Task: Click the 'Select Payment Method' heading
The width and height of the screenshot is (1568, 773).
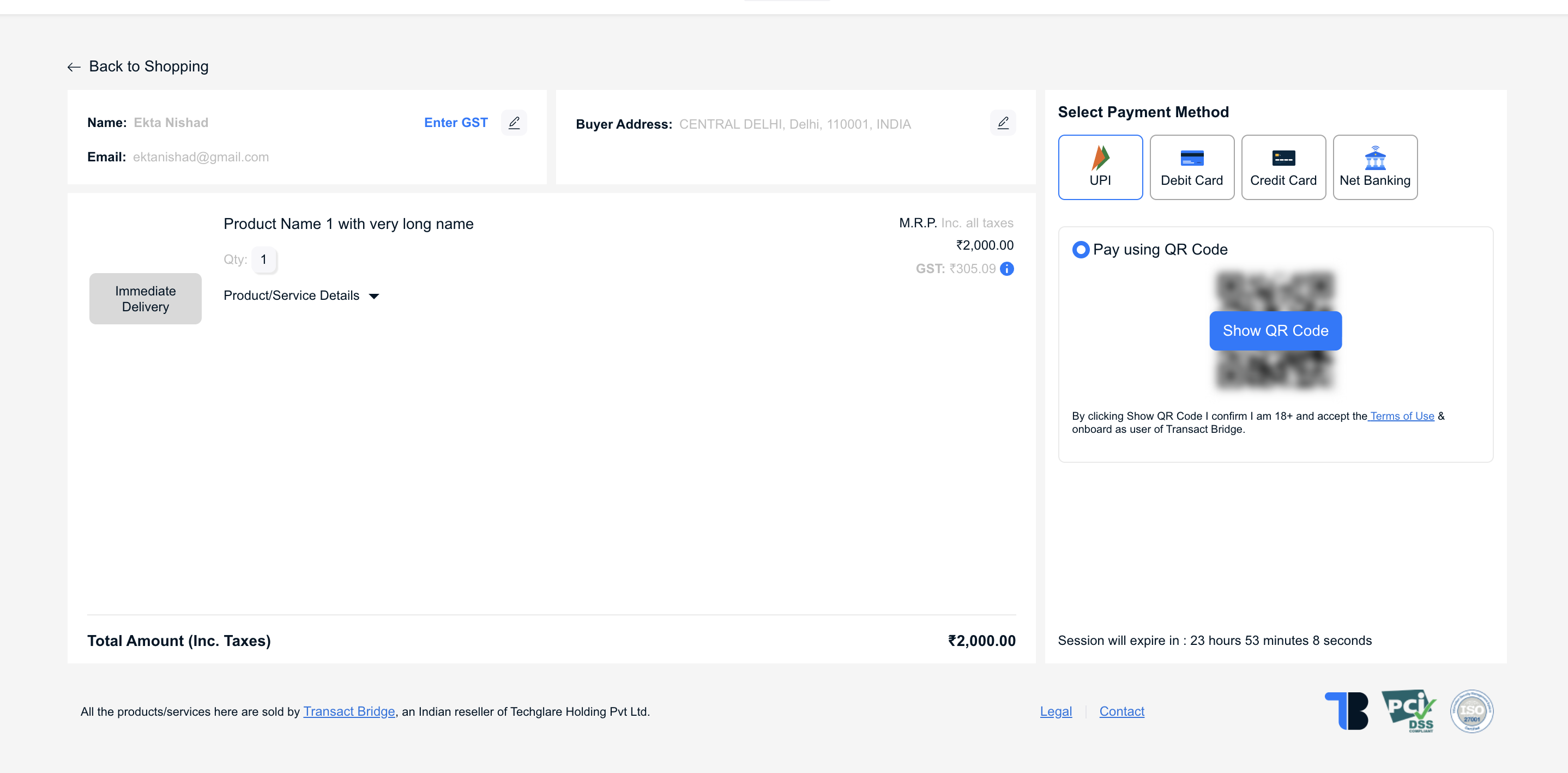Action: 1143,112
